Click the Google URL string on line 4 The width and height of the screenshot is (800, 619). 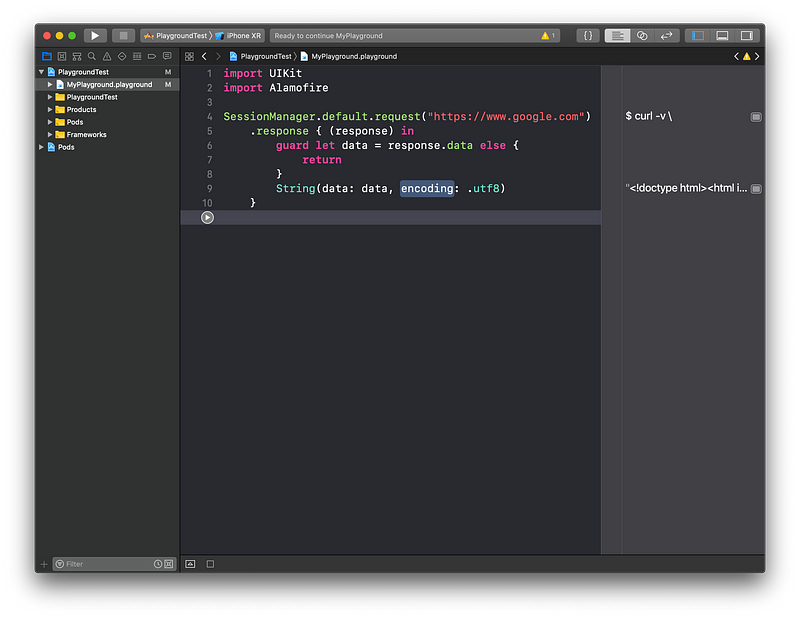point(506,116)
